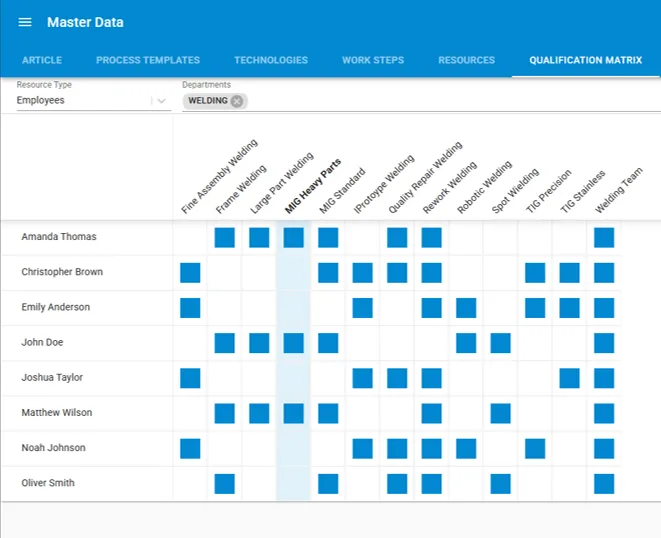This screenshot has width=661, height=538.
Task: Select the Amanda Thomas row name
Action: pos(59,237)
